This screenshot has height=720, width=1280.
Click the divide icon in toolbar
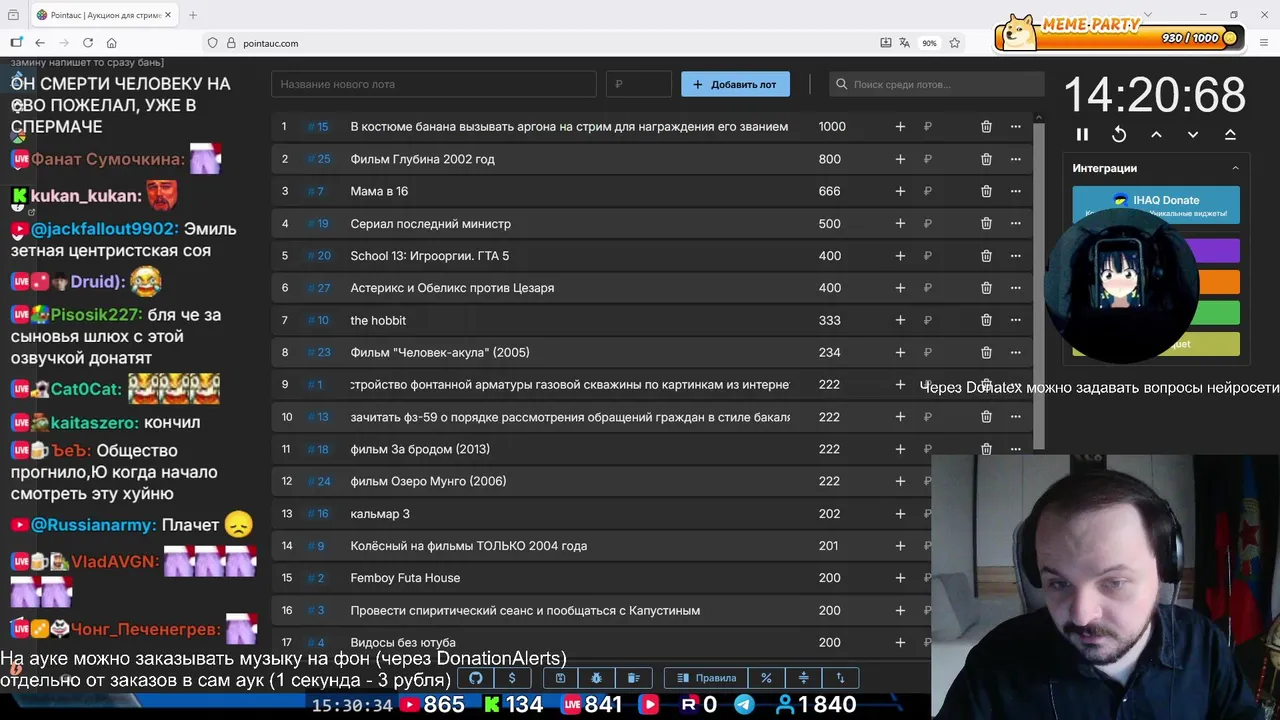point(803,678)
